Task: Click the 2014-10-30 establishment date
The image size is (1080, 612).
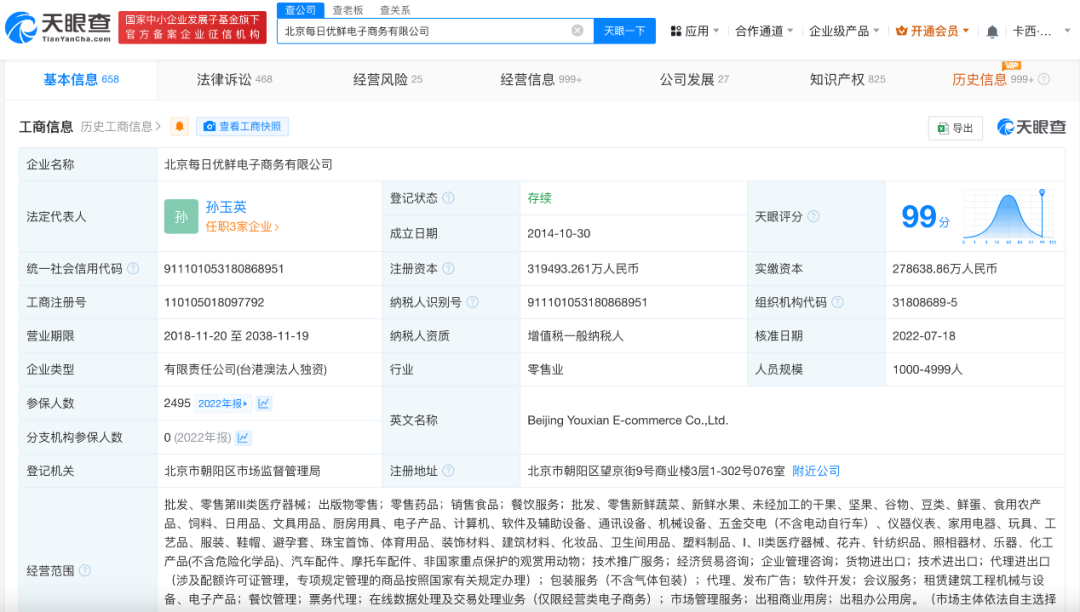Action: (559, 233)
